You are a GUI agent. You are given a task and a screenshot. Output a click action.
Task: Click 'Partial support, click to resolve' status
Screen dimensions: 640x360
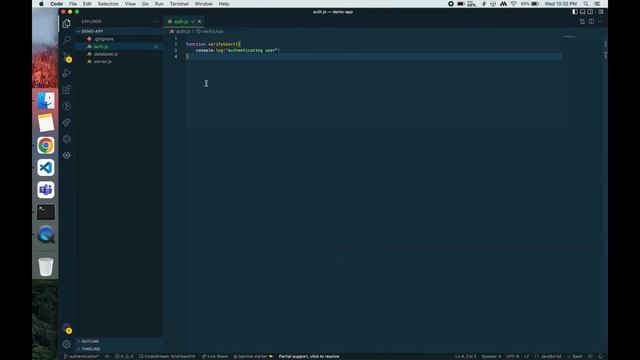point(309,356)
